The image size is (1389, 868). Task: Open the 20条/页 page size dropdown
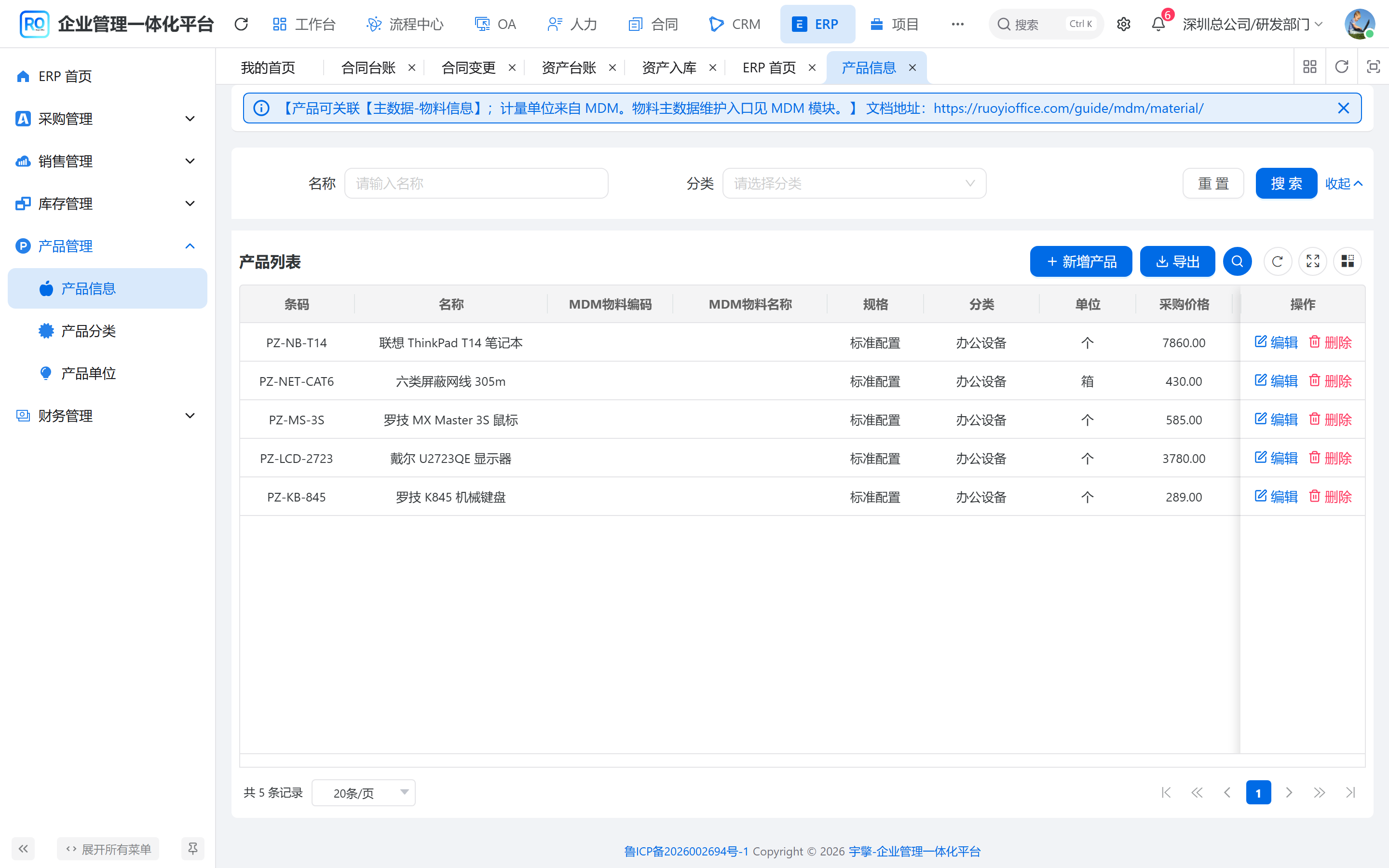point(363,793)
